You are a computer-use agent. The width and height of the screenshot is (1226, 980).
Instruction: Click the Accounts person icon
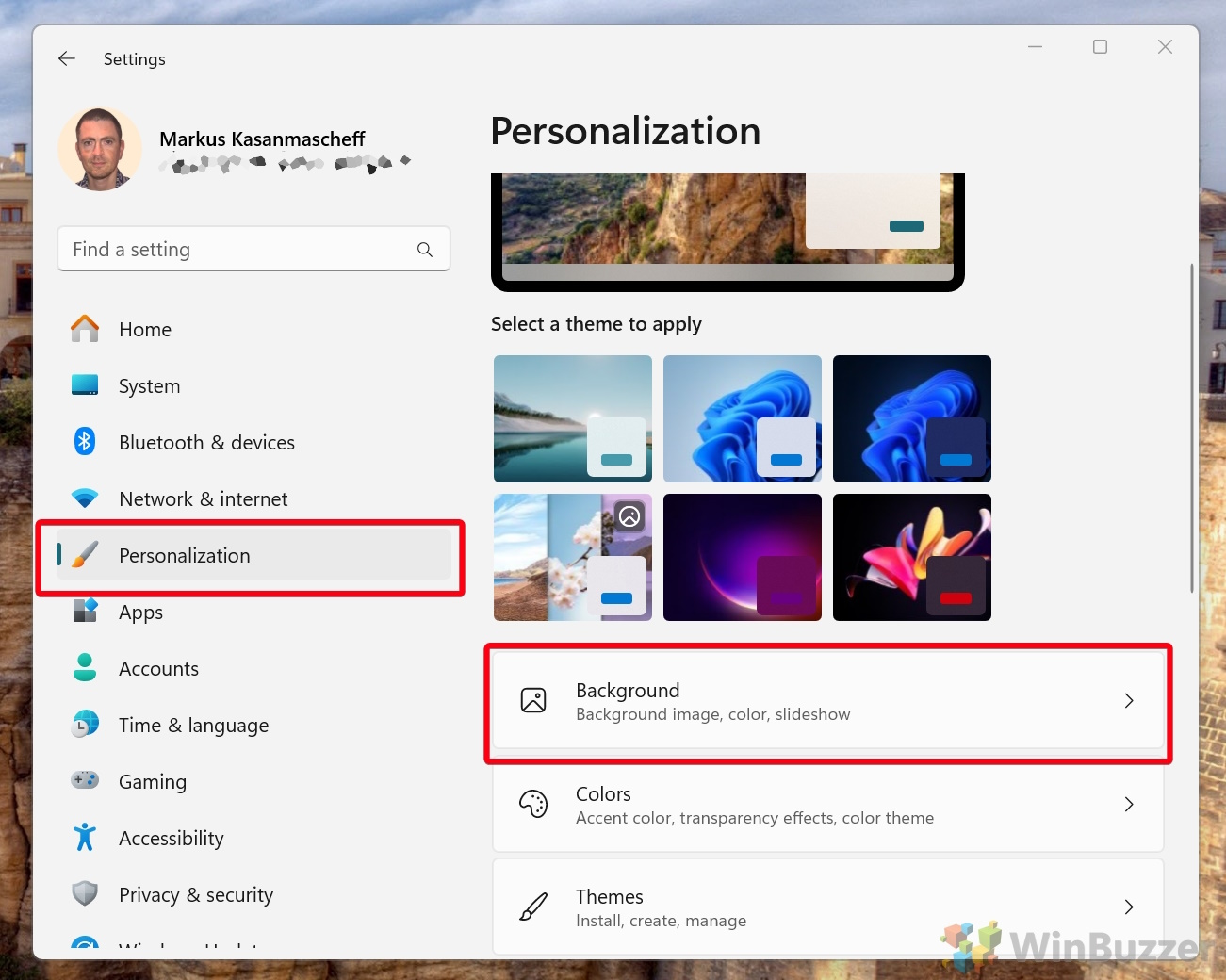85,667
